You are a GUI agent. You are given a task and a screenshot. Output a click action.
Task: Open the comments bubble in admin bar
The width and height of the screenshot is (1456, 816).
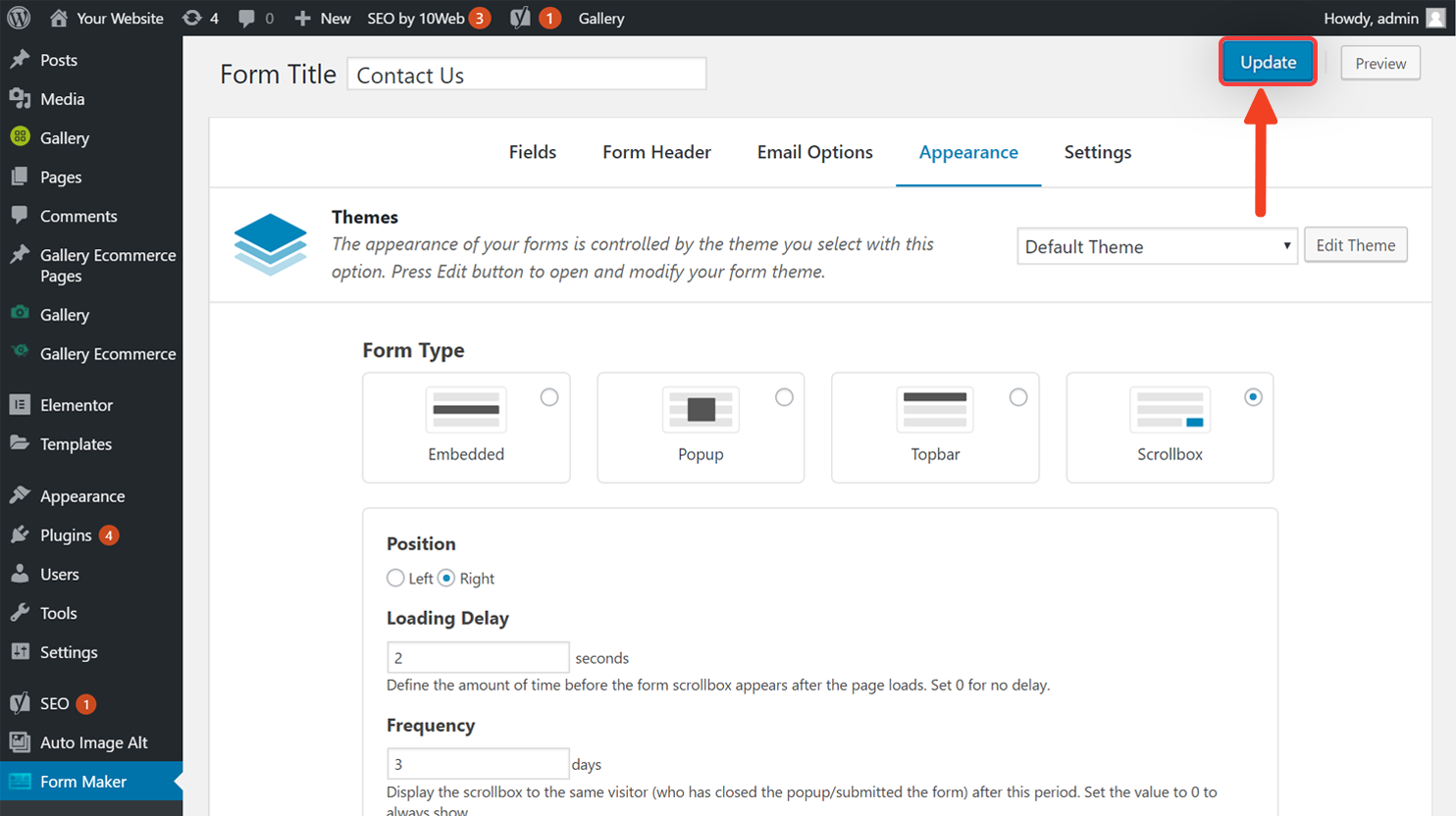tap(246, 19)
